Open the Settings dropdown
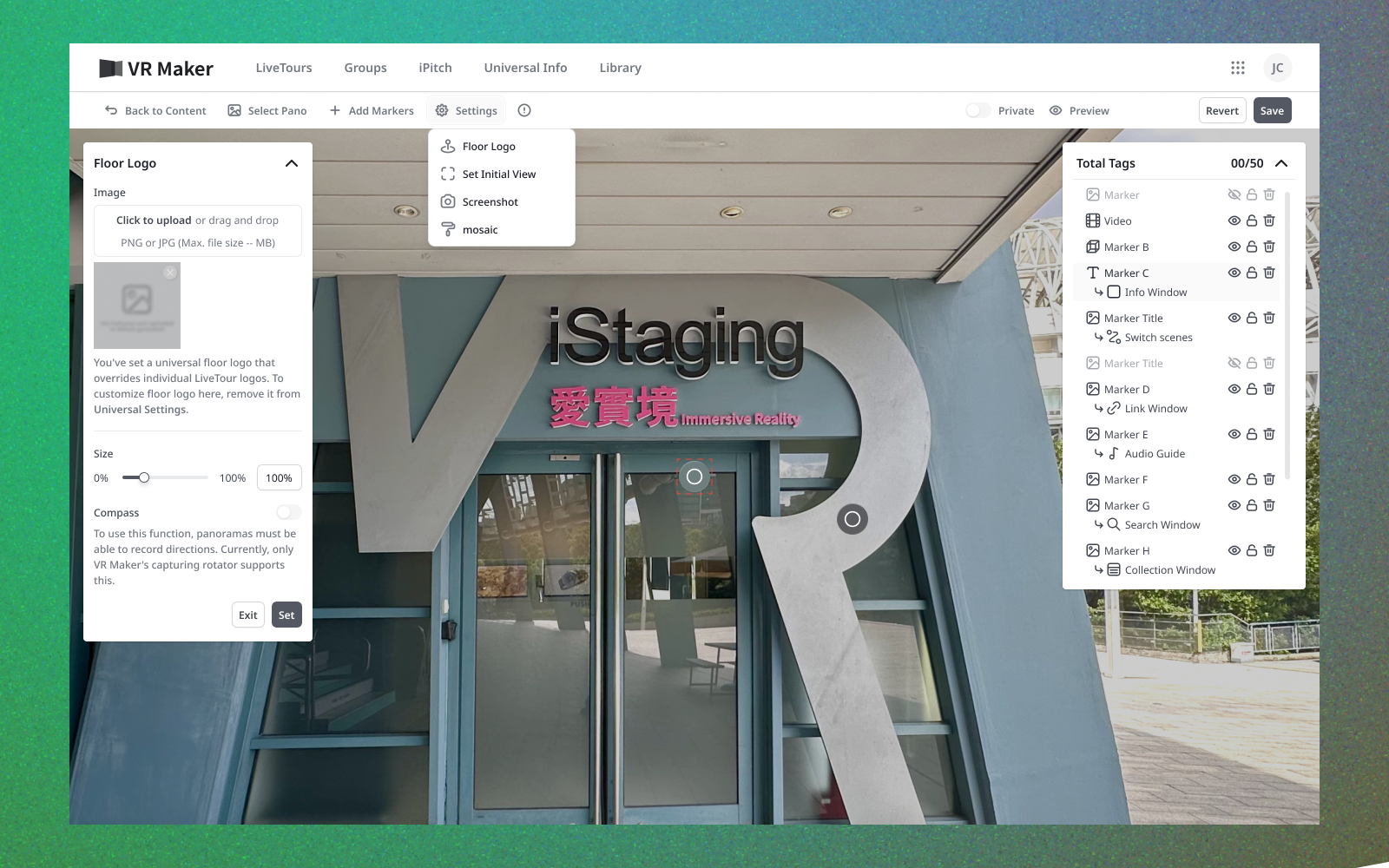This screenshot has height=868, width=1389. 466,110
